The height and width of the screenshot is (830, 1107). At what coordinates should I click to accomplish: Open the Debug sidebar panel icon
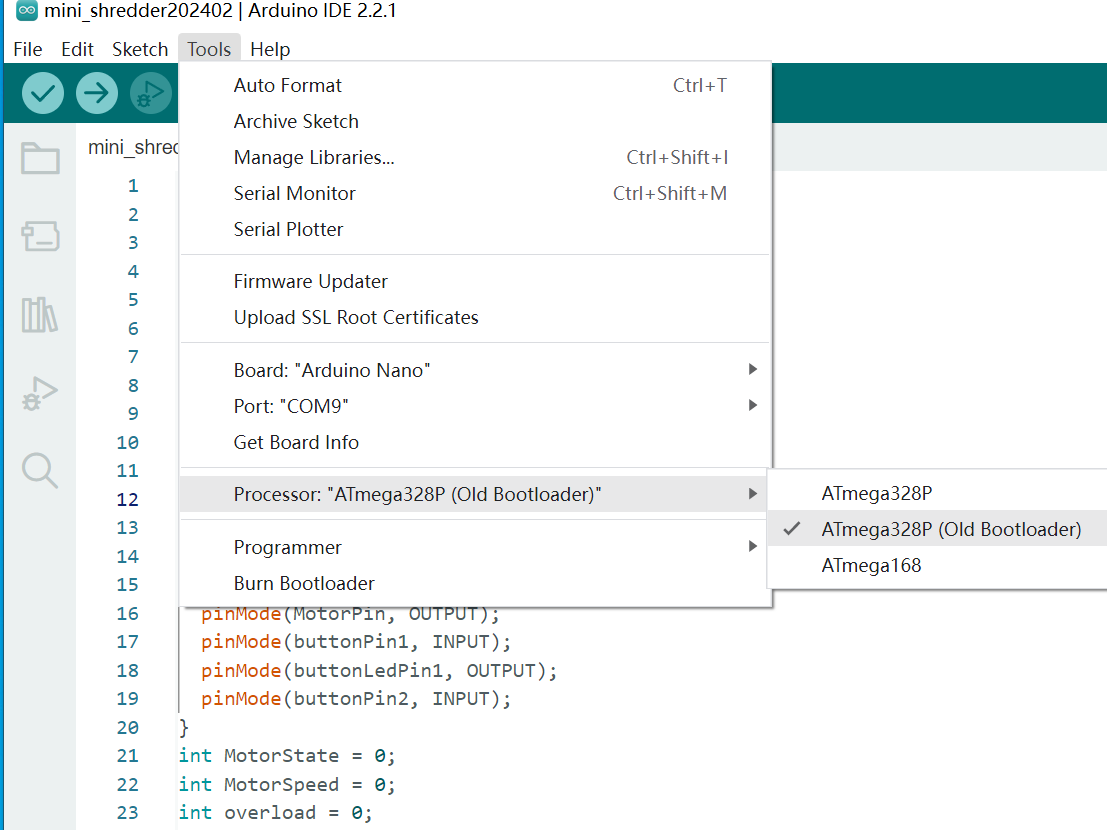pos(40,393)
